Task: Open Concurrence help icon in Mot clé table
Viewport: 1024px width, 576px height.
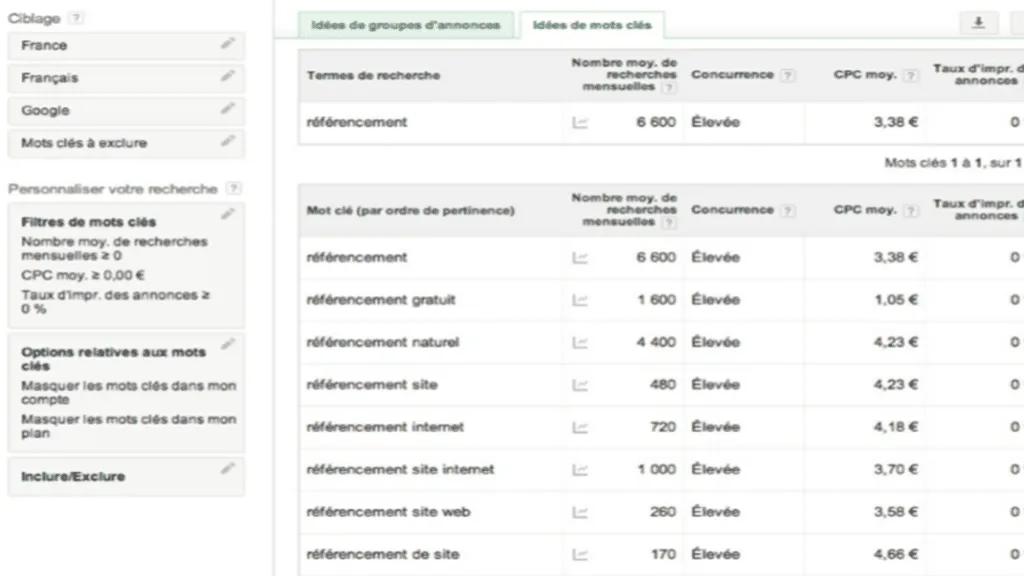Action: click(788, 210)
